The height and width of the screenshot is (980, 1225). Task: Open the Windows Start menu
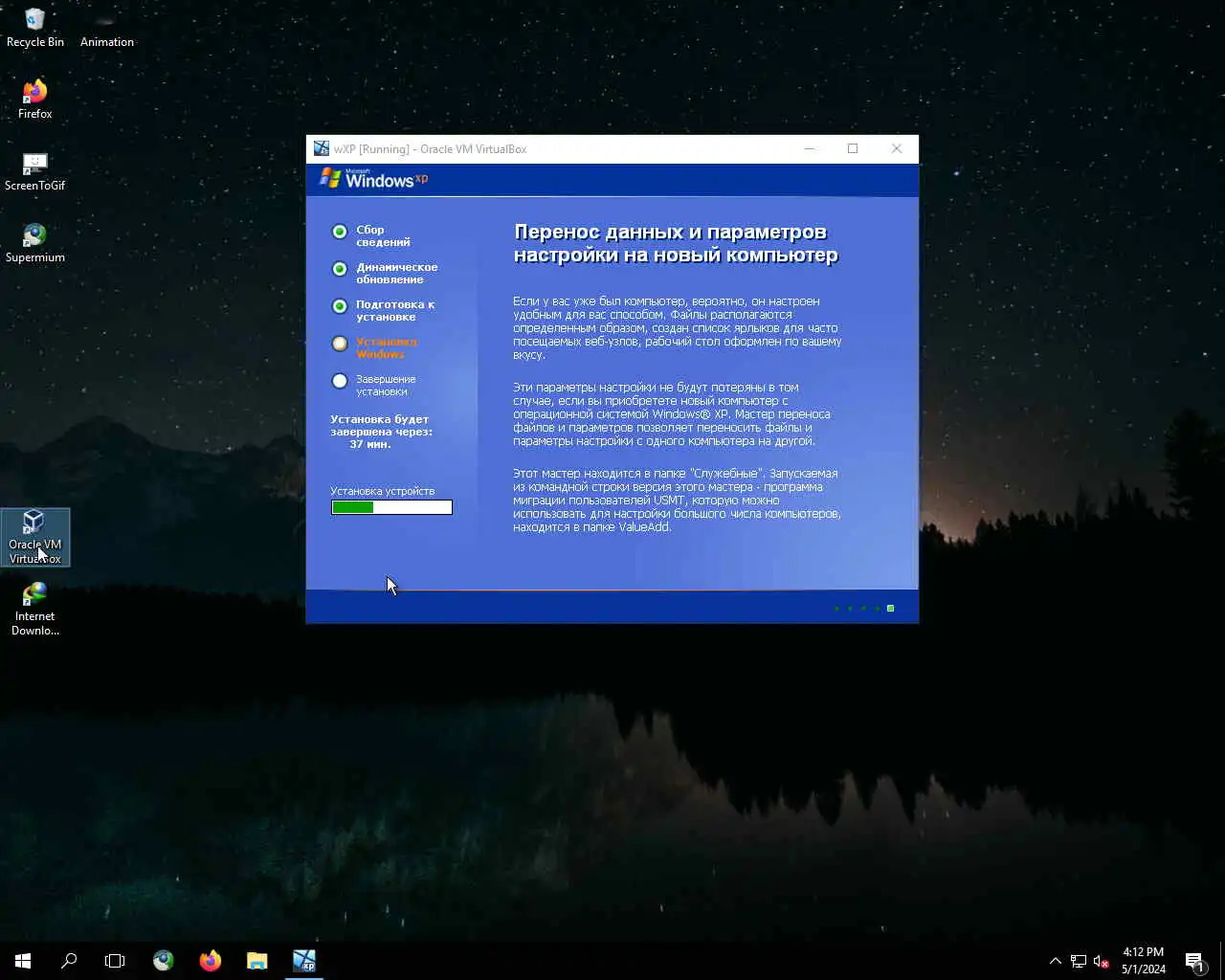[23, 960]
